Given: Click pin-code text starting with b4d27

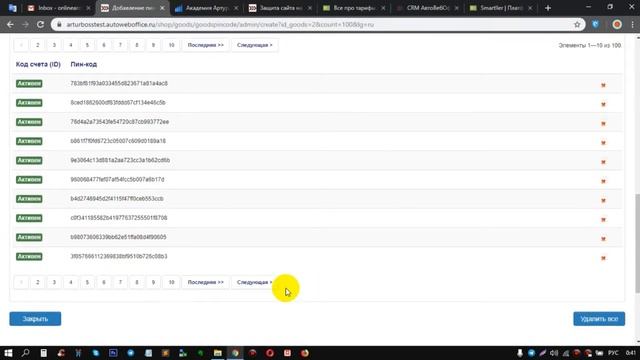Looking at the screenshot, I should point(117,198).
